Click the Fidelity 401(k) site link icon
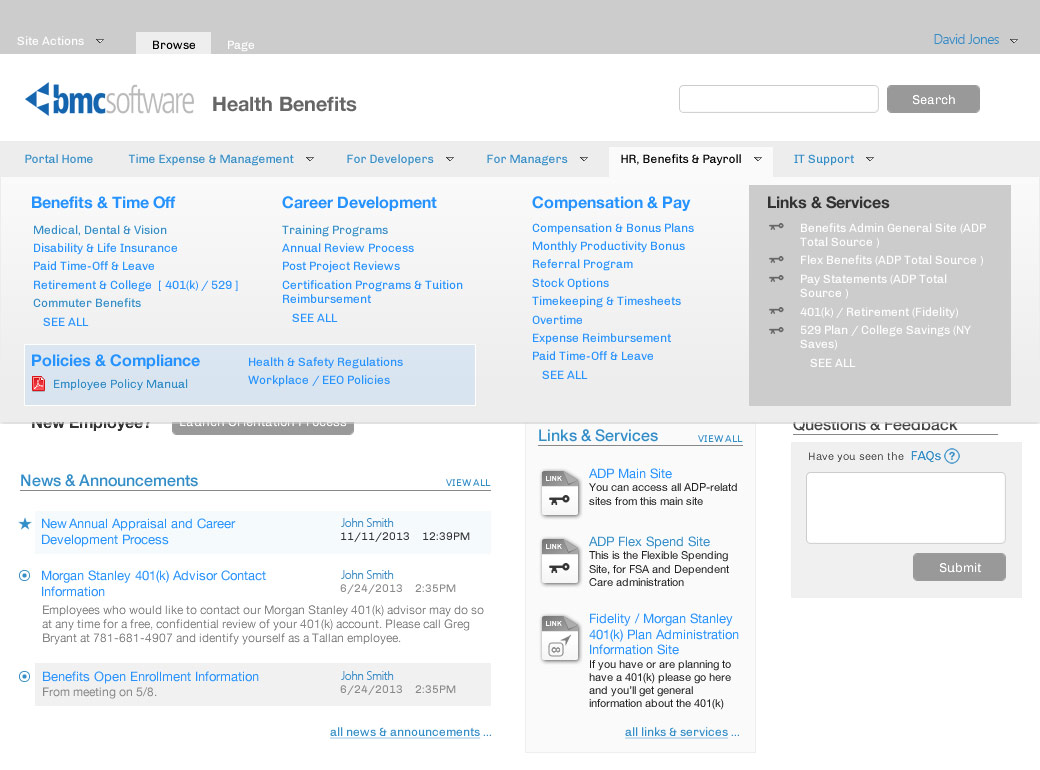The height and width of the screenshot is (770, 1040). [x=560, y=638]
